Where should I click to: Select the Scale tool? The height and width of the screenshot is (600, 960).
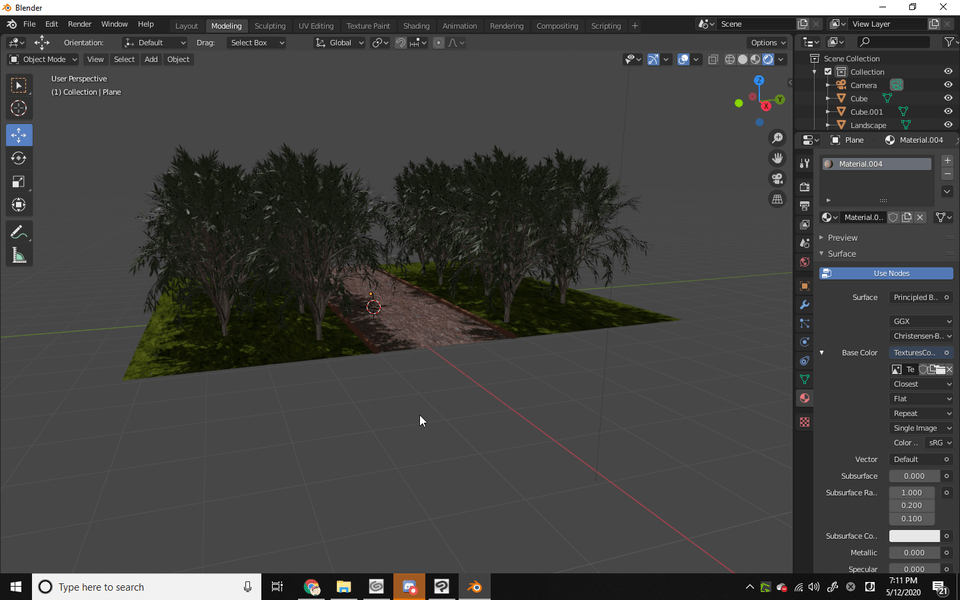coord(19,181)
